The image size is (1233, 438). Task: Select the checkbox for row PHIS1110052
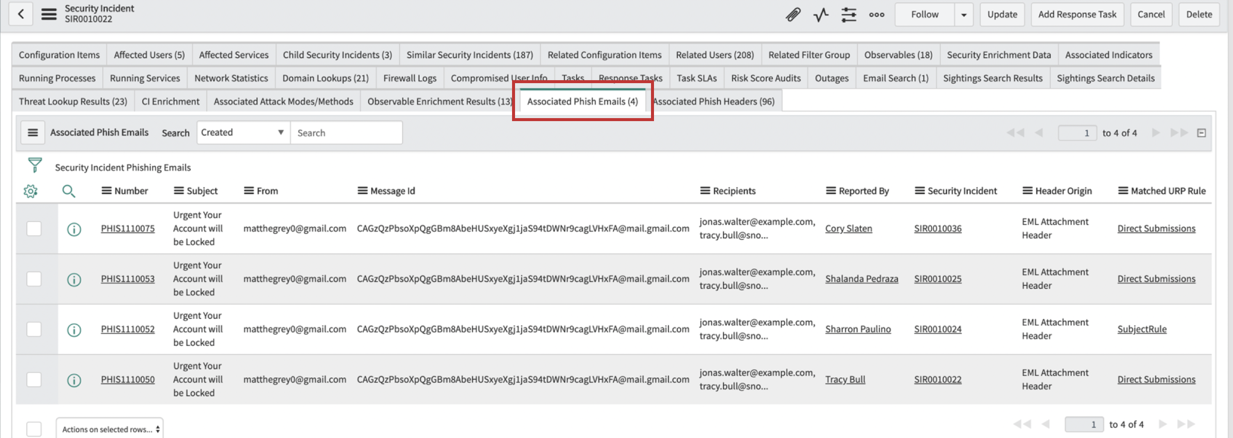click(x=34, y=329)
